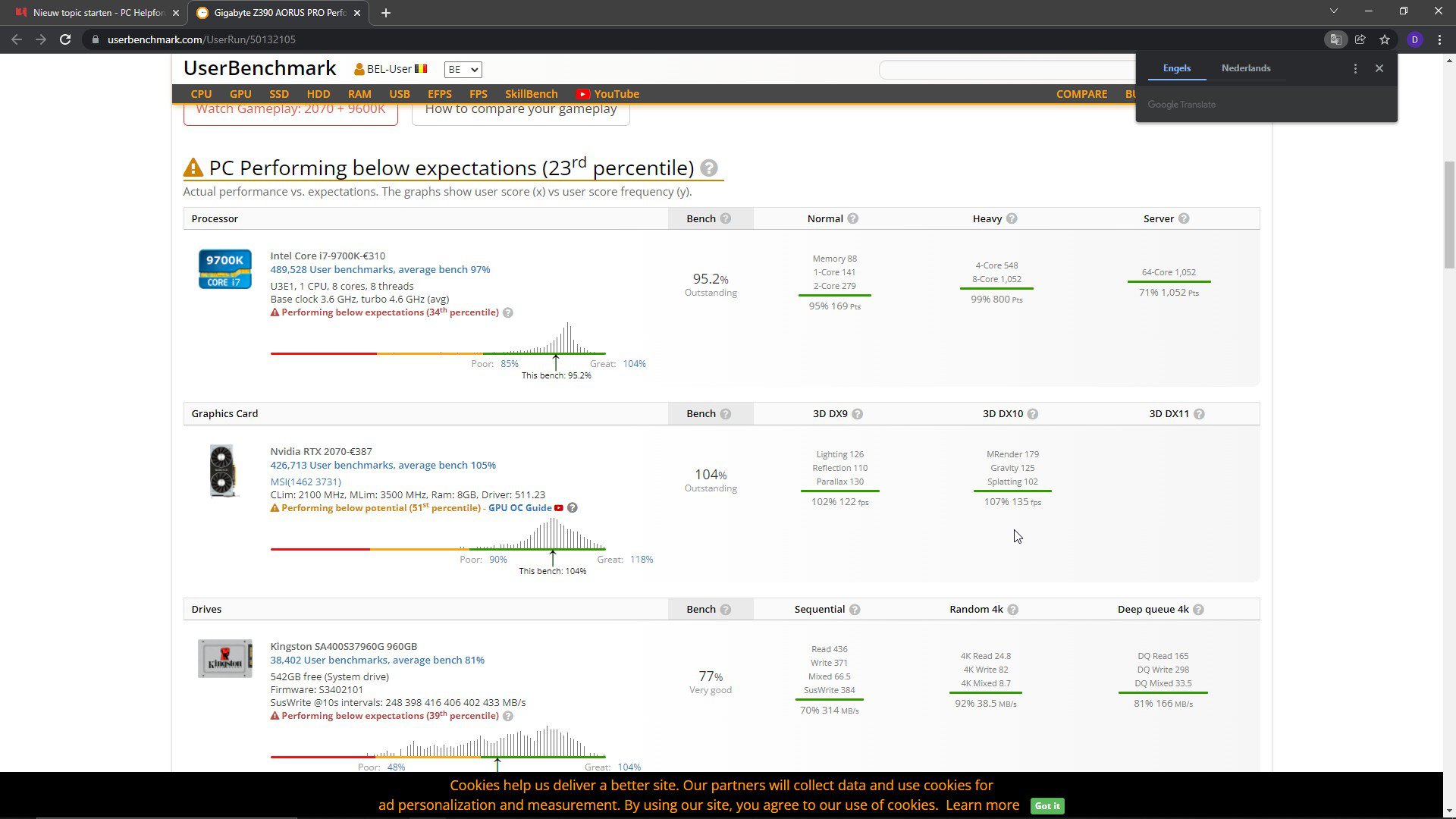Click the UserBenchmark search input field
This screenshot has height=819, width=1456.
(x=1007, y=70)
